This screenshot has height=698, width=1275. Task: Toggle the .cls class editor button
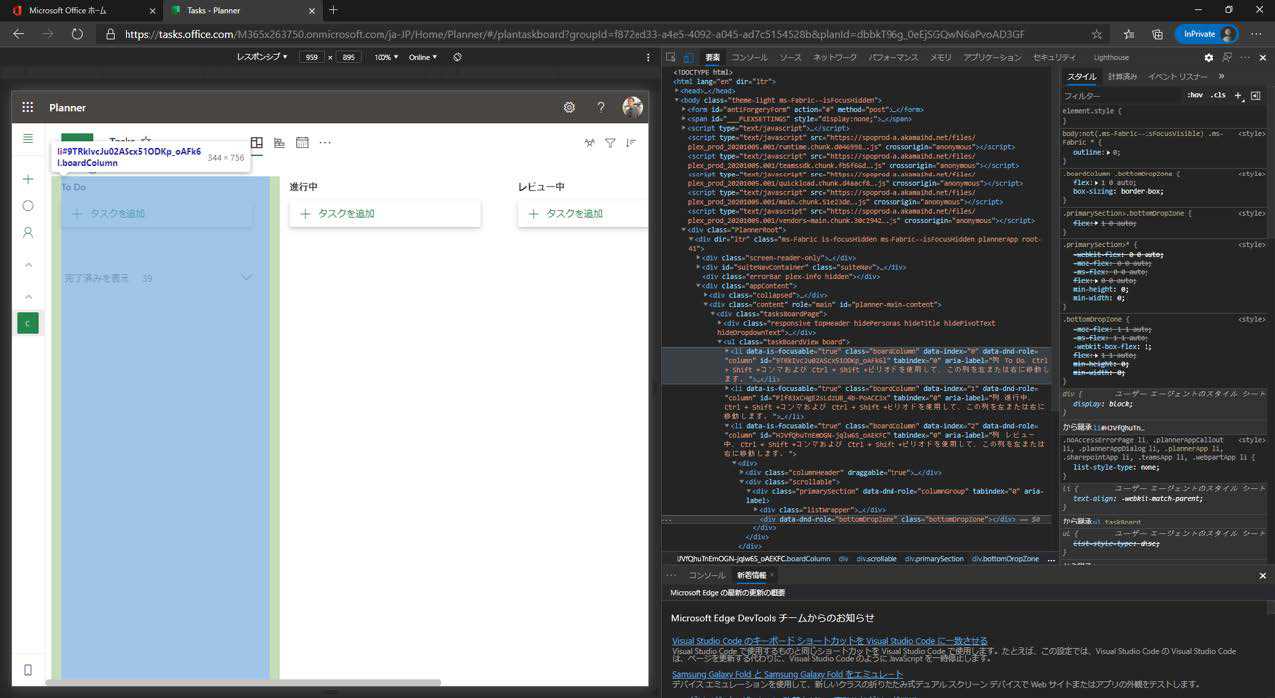(1218, 95)
